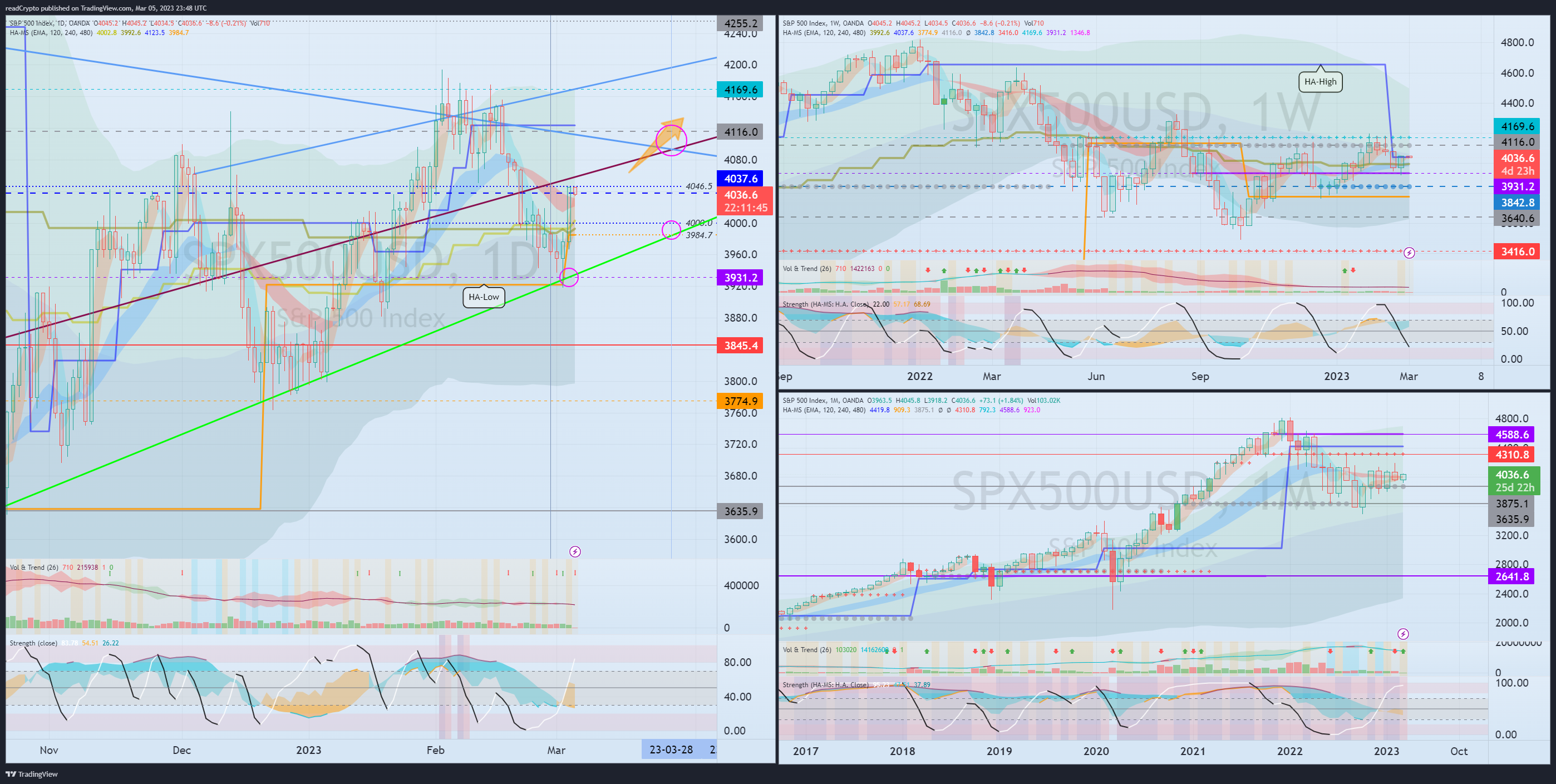This screenshot has height=784, width=1556.
Task: Click the Dec label on daily time axis
Action: [181, 750]
